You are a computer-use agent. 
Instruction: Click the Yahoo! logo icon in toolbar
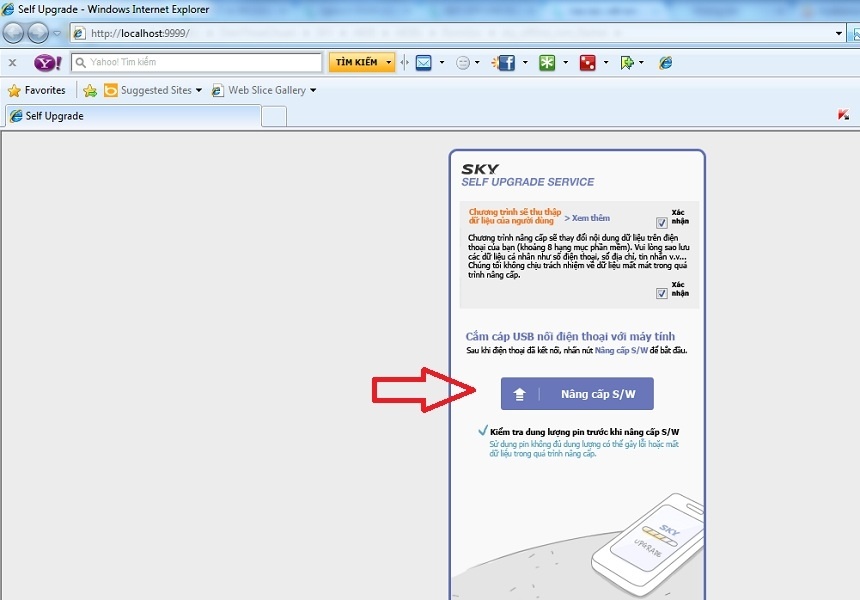coord(47,63)
